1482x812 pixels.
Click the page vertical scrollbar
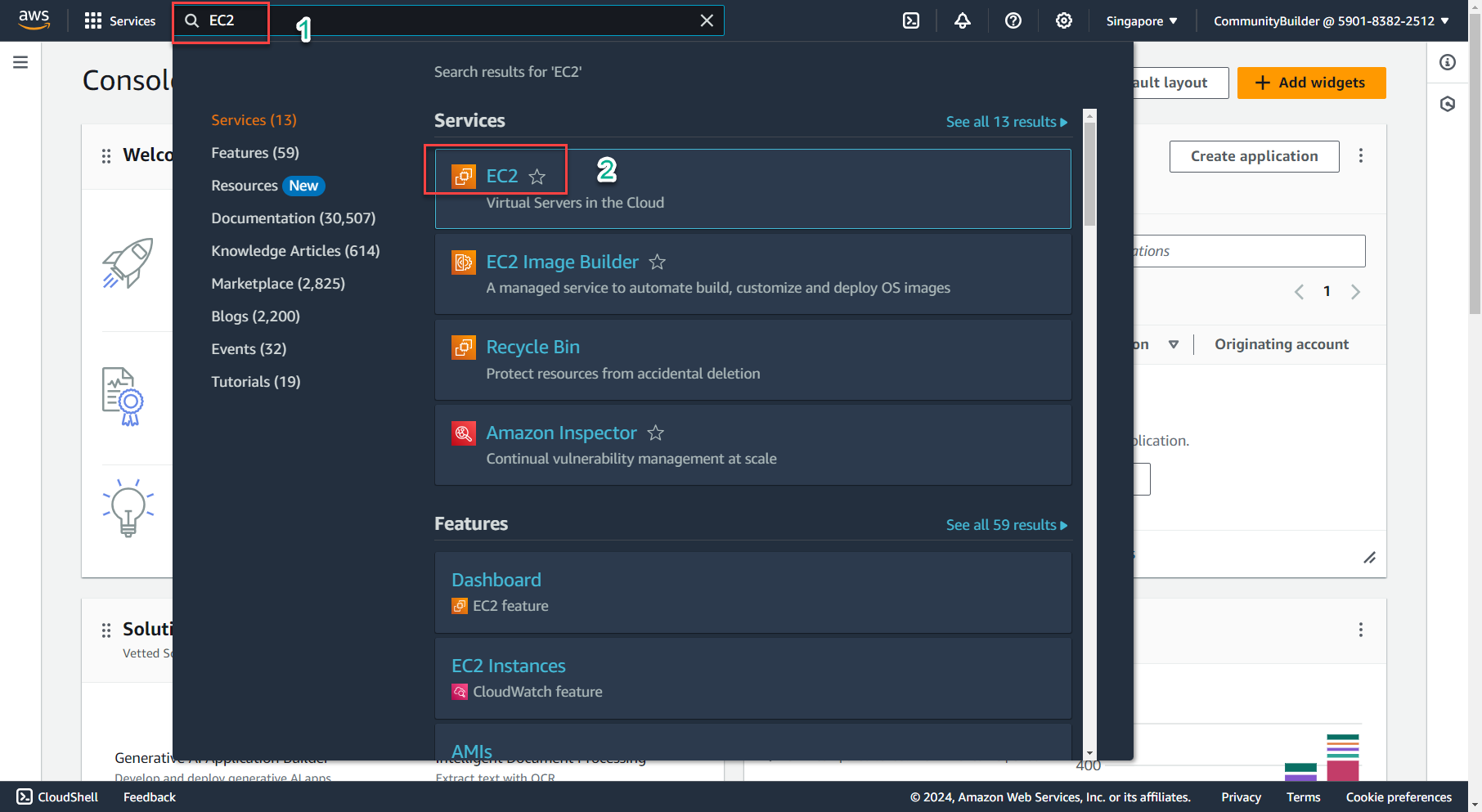click(x=1475, y=164)
